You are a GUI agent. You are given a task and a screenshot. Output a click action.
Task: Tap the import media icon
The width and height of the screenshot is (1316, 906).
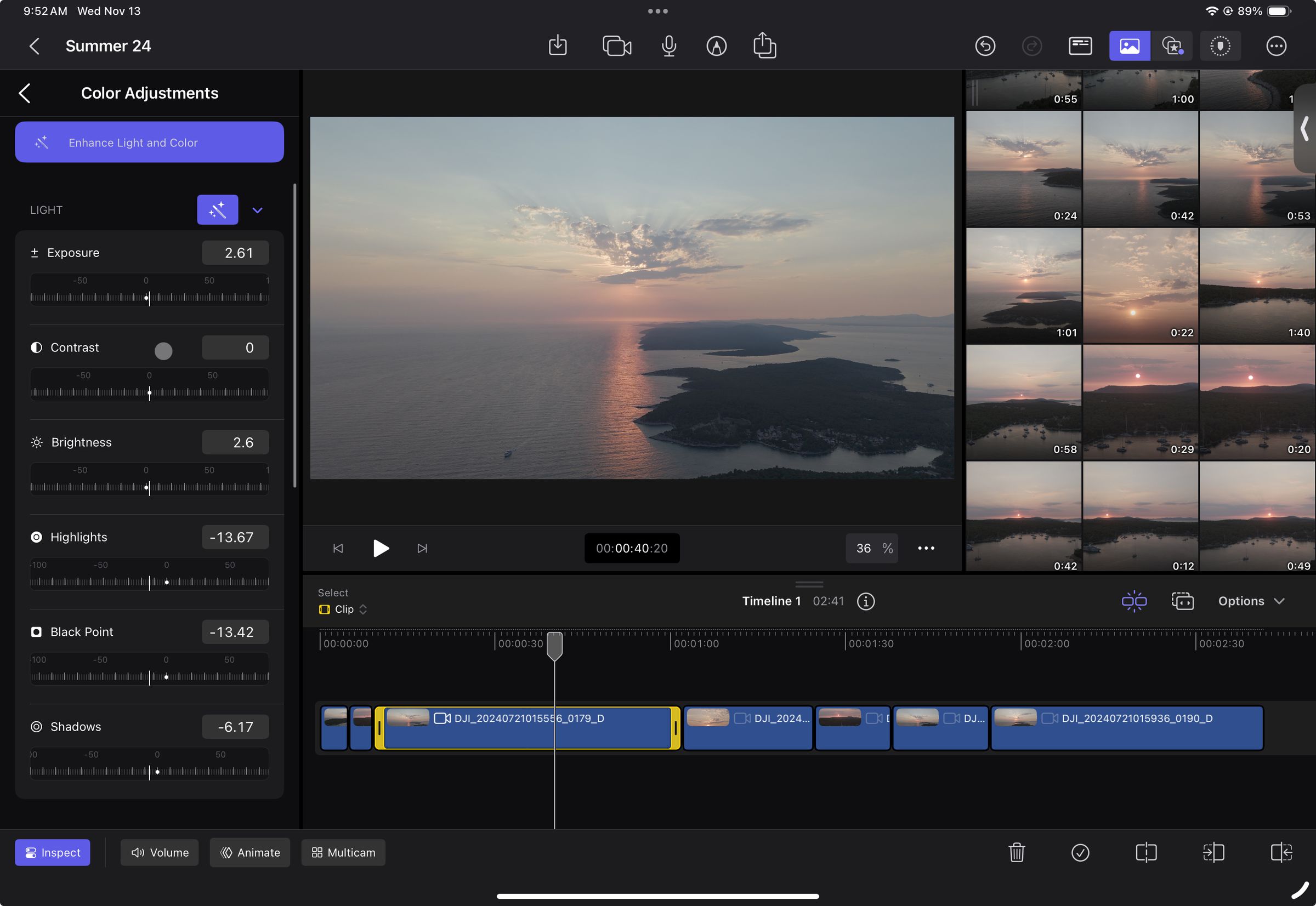(x=557, y=46)
